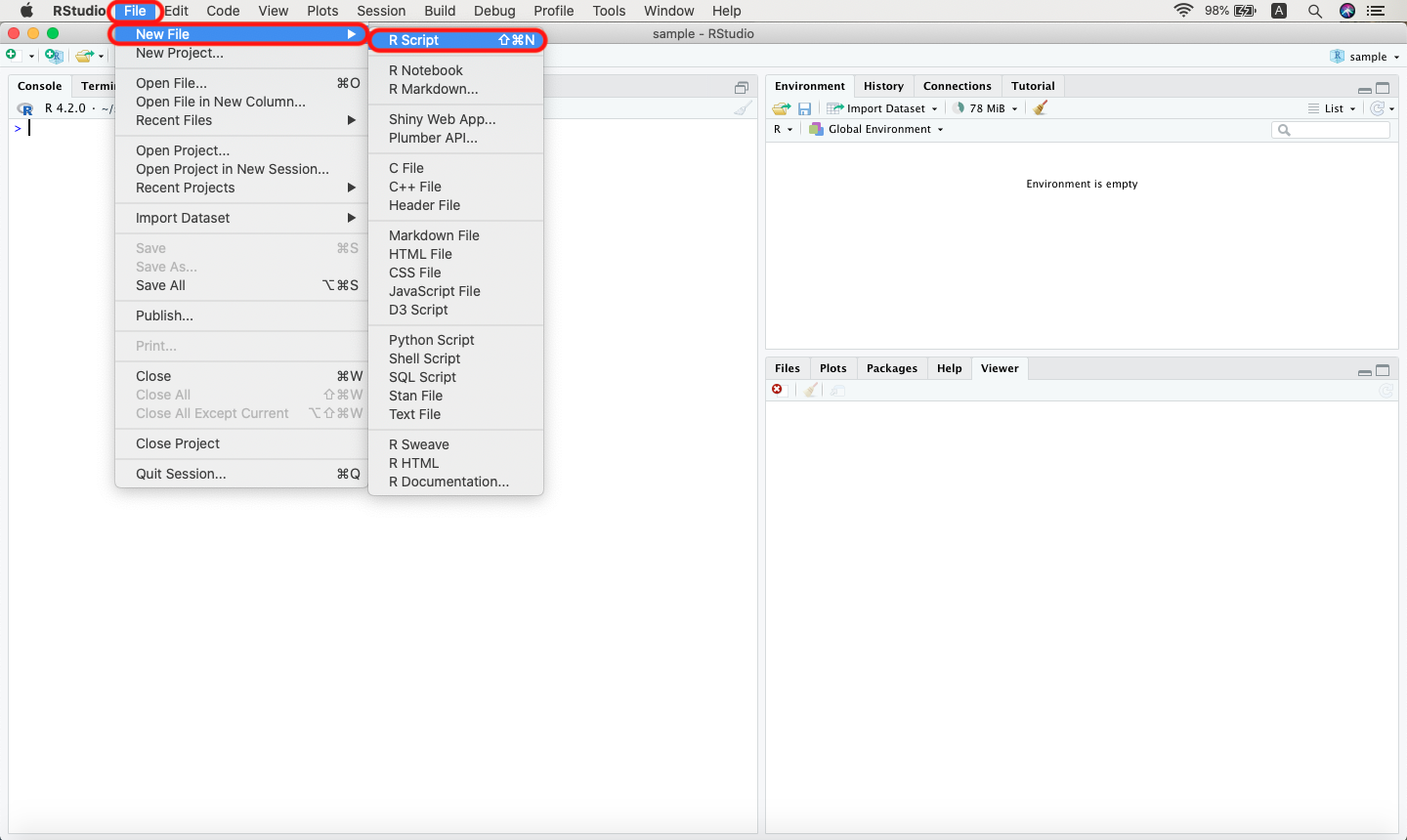
Task: Switch to the Help tab
Action: coord(950,368)
